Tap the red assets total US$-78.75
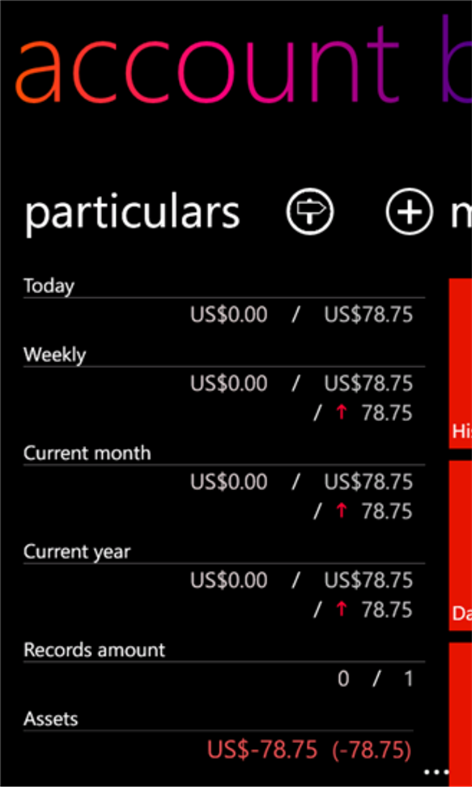This screenshot has width=472, height=787. pyautogui.click(x=262, y=750)
